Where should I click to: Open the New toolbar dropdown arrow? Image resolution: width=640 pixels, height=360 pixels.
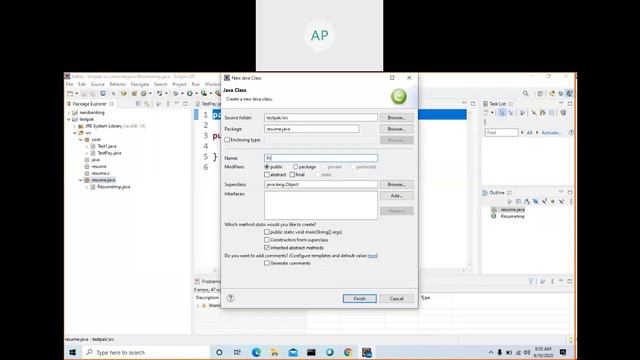[76, 94]
